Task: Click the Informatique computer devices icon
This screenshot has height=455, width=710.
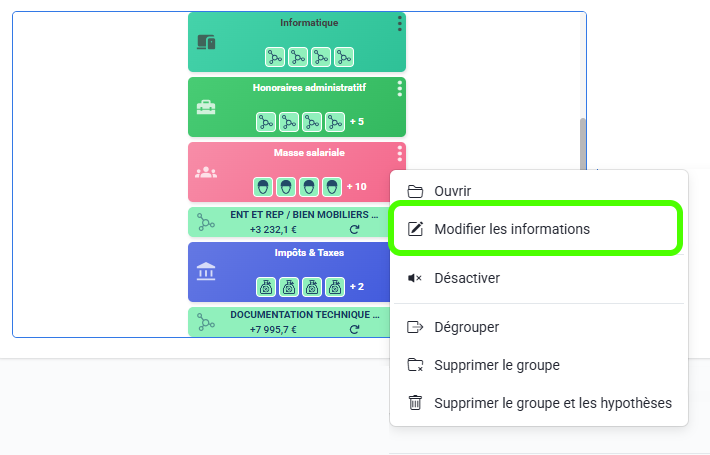Action: click(206, 42)
